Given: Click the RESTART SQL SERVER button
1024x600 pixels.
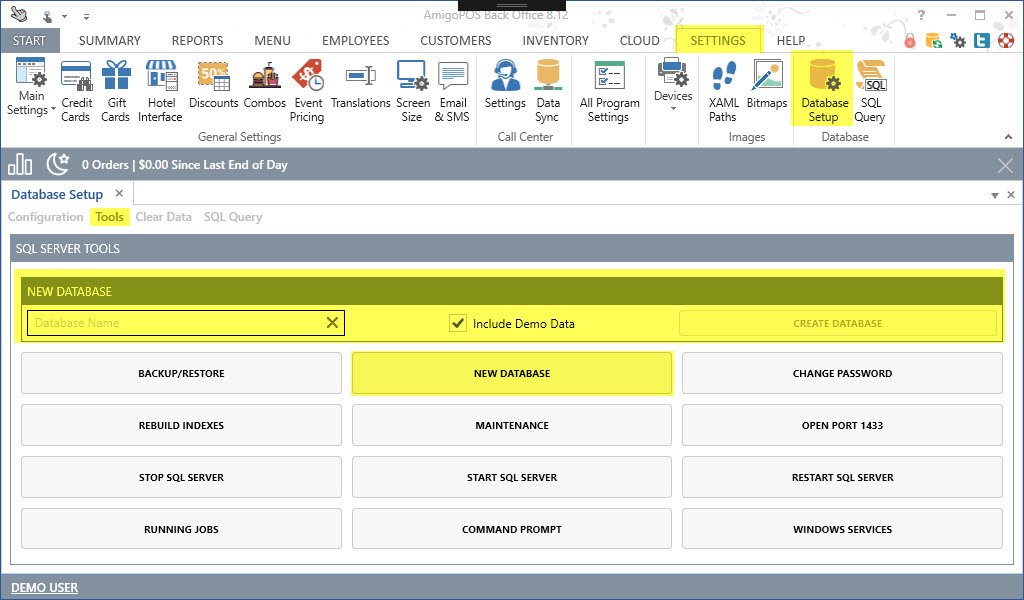Looking at the screenshot, I should click(x=842, y=477).
